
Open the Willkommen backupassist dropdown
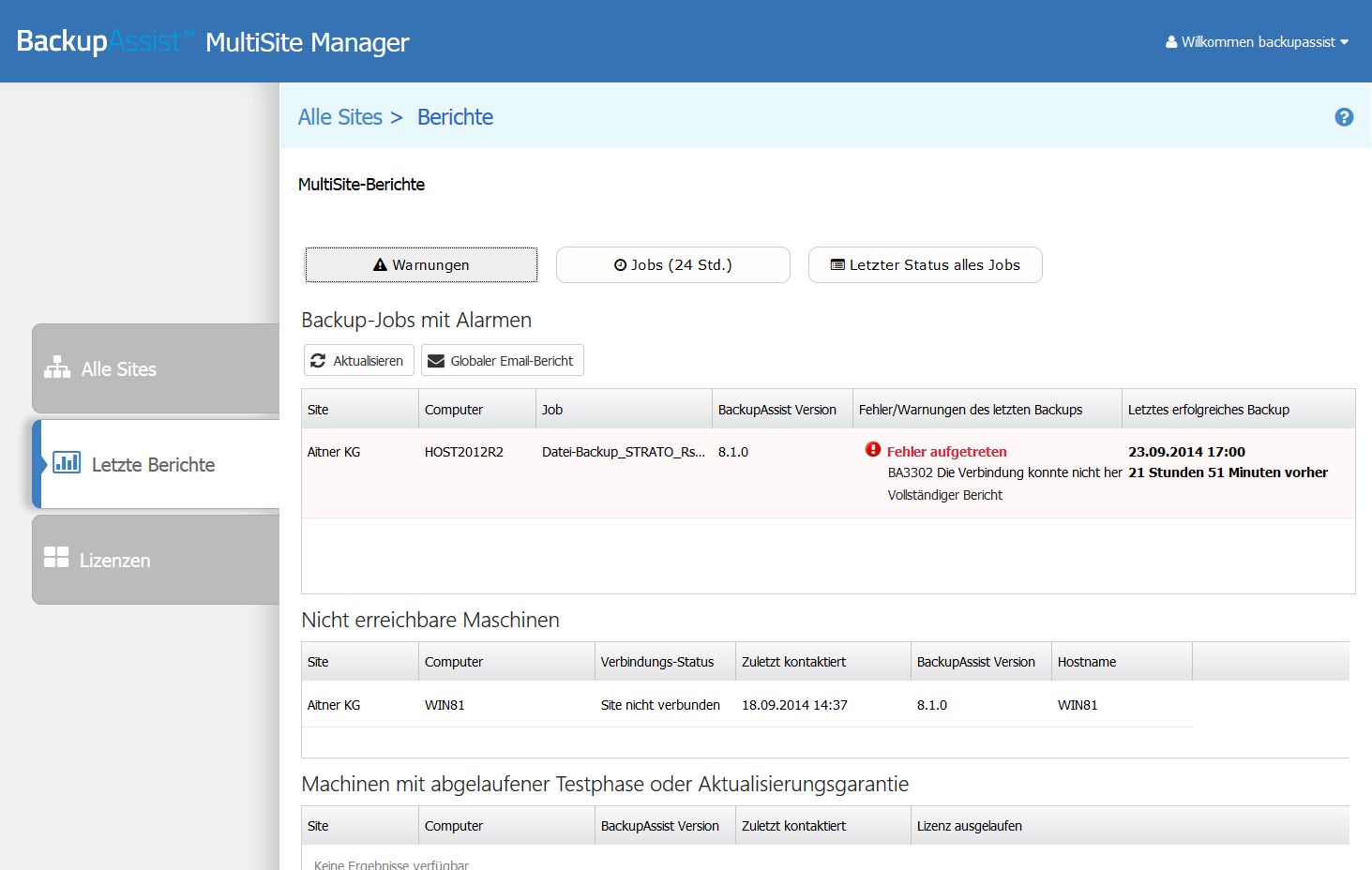[1258, 42]
